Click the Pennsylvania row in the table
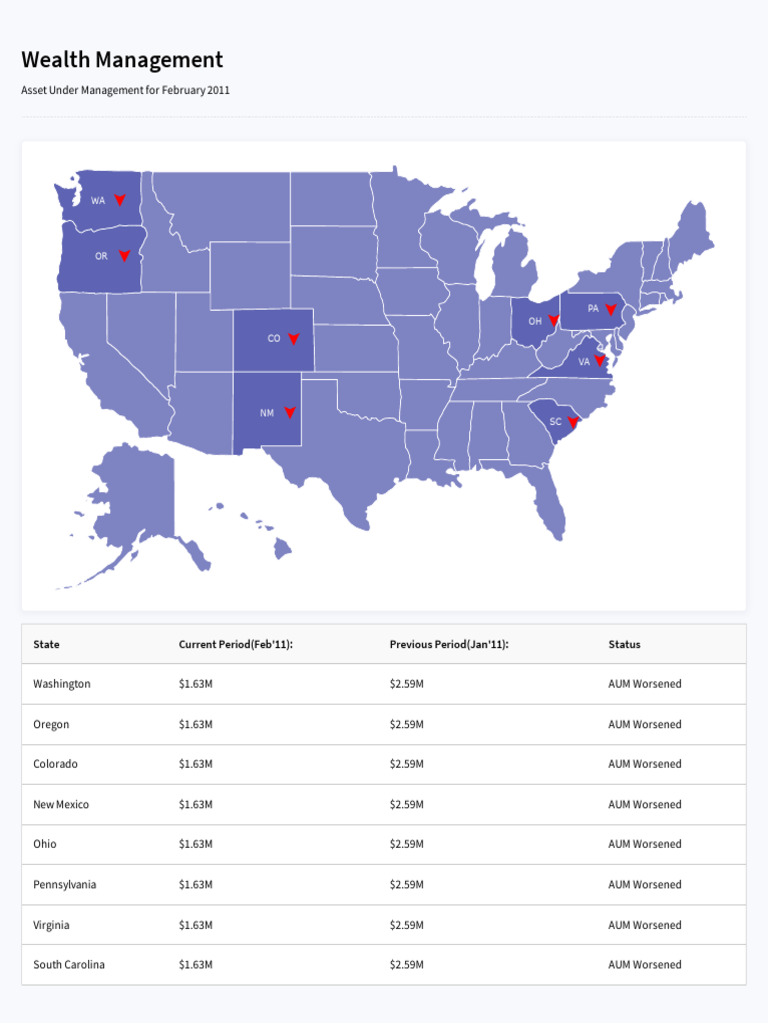 pos(384,885)
